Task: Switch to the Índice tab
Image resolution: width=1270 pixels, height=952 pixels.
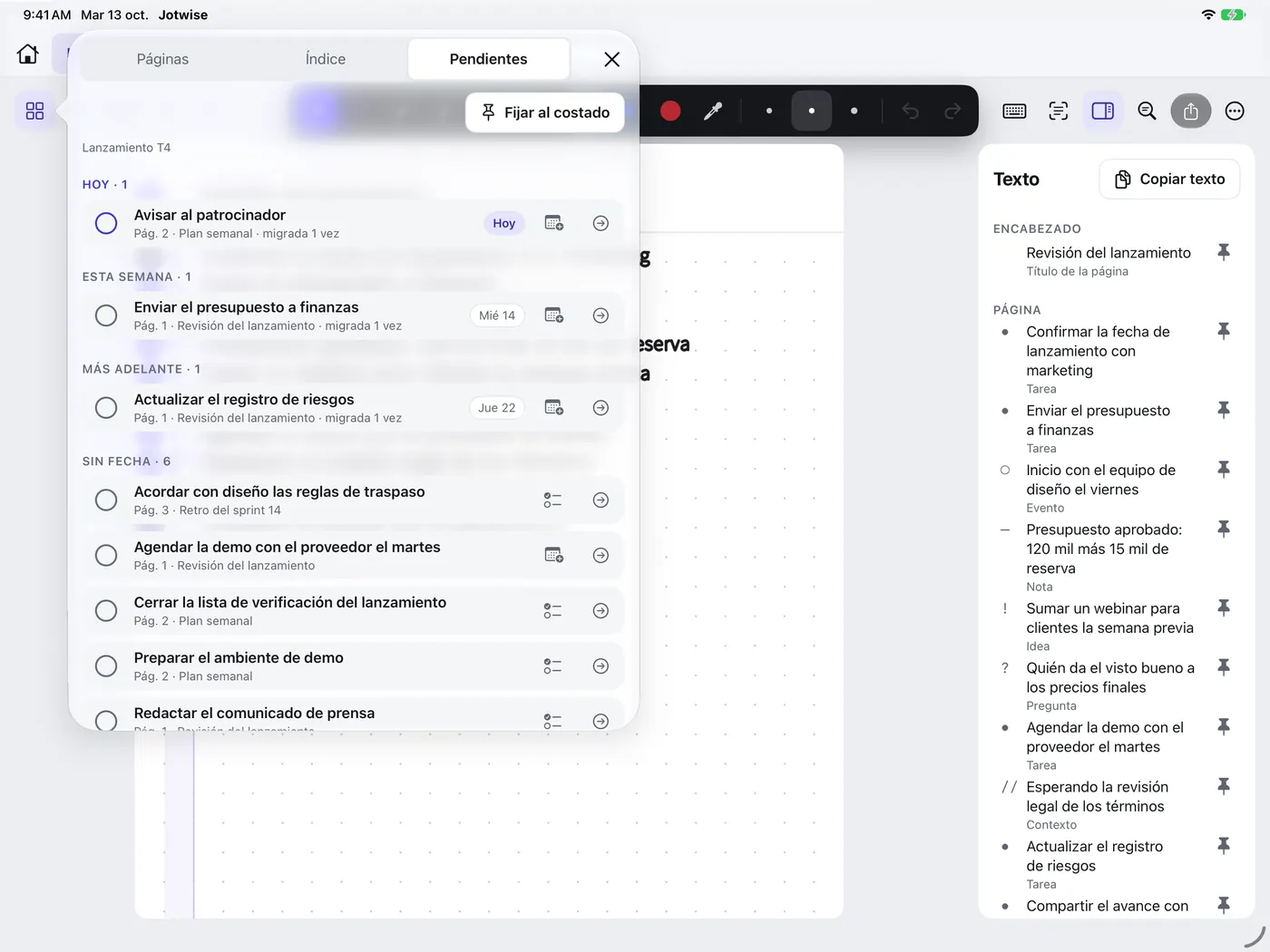Action: click(326, 59)
